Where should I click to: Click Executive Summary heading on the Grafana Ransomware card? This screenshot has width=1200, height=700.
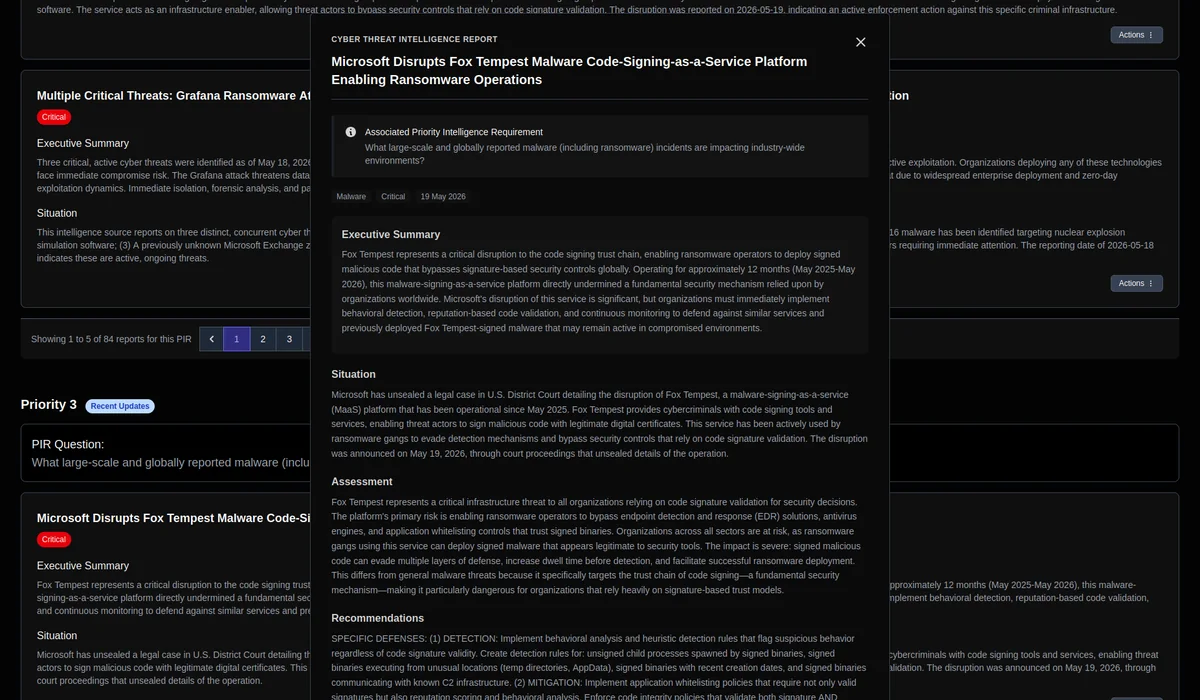pos(83,143)
